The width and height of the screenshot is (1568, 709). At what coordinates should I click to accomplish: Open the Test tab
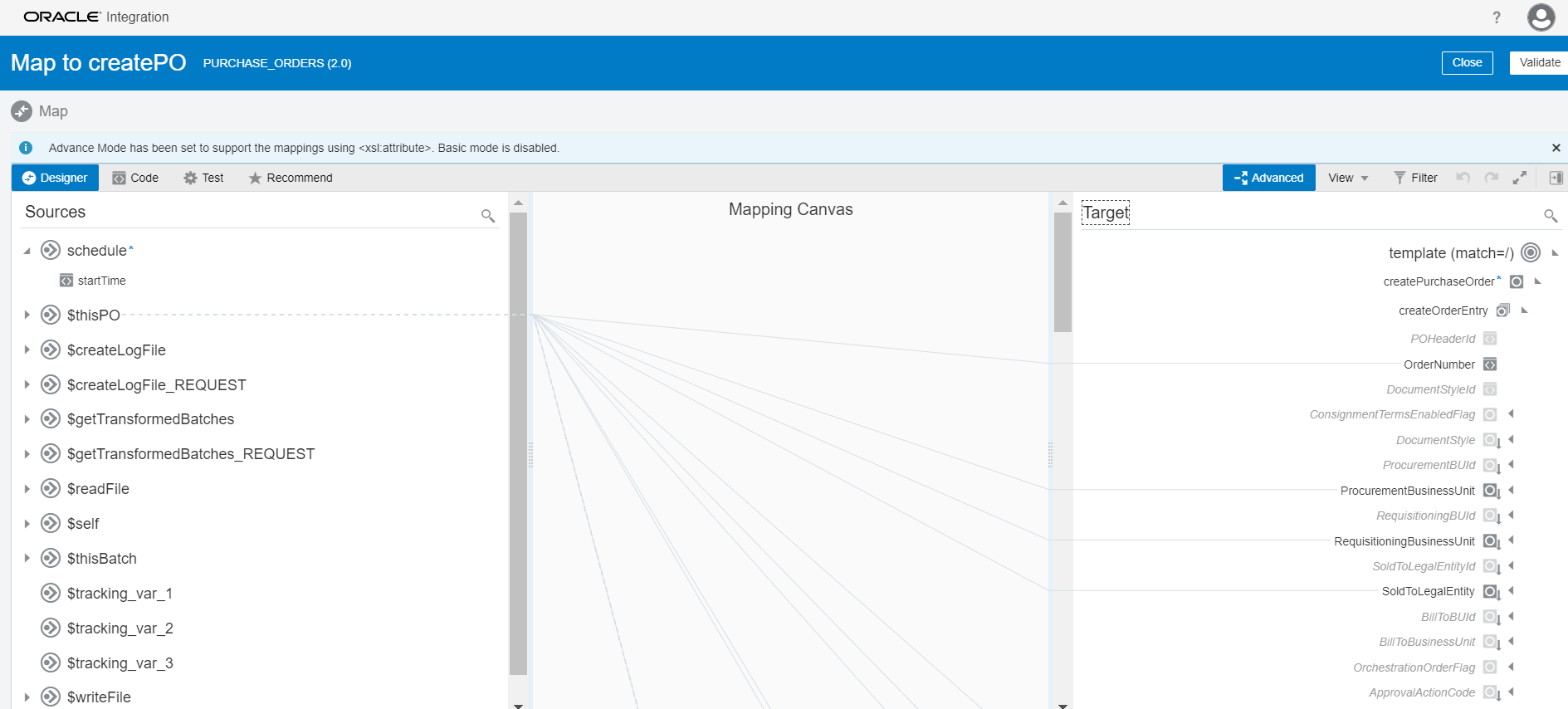[203, 178]
